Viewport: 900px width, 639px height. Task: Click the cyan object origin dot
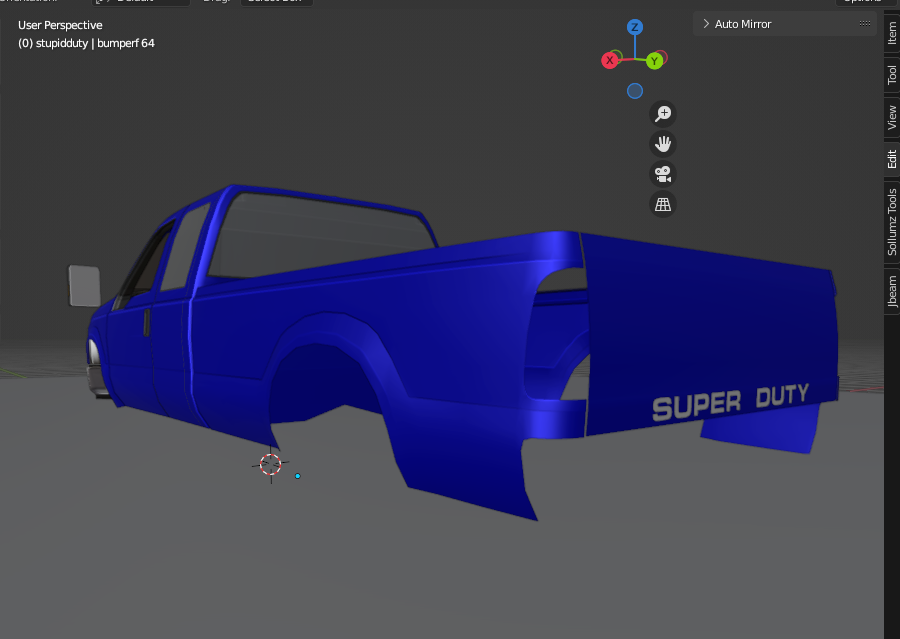coord(297,476)
